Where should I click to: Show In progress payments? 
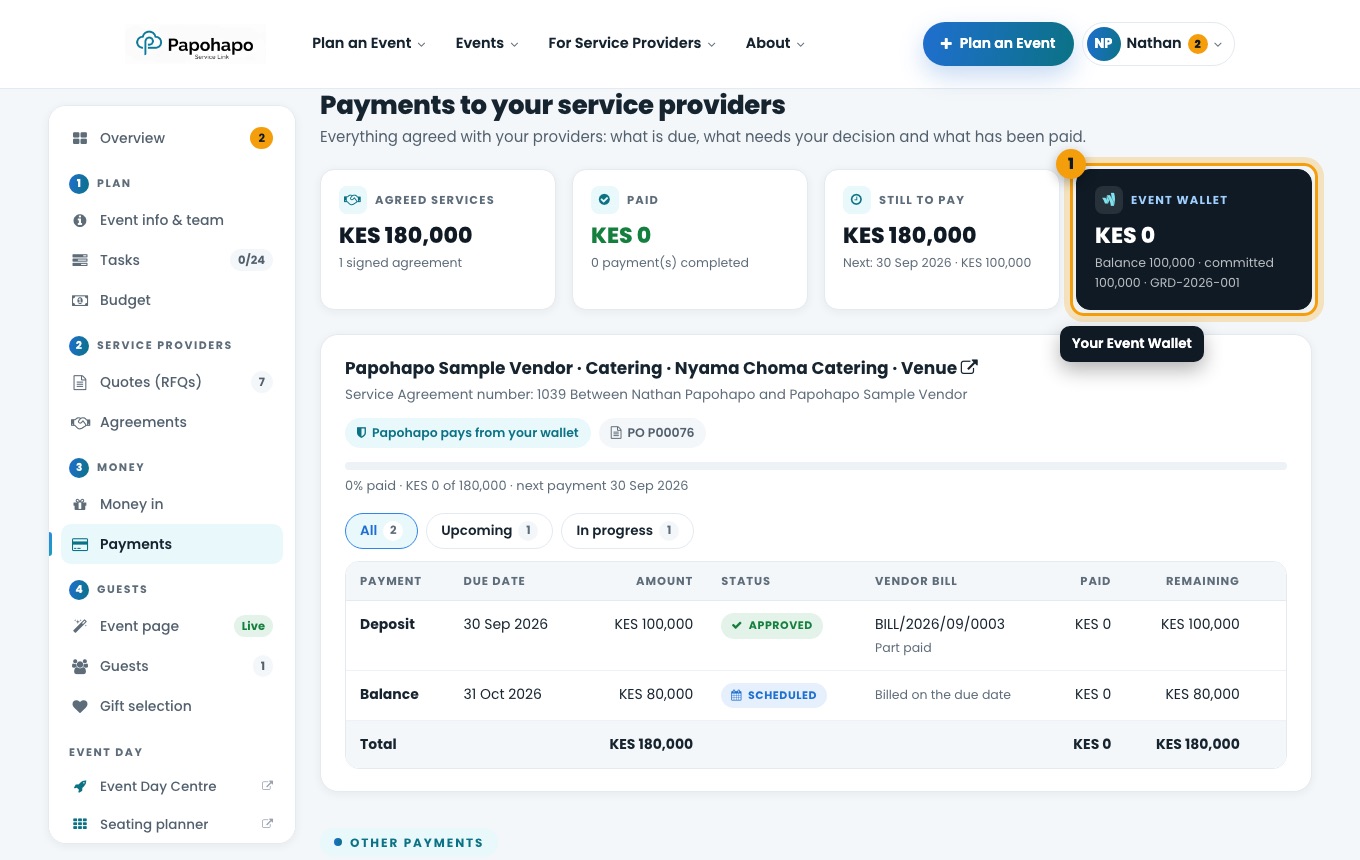click(627, 531)
